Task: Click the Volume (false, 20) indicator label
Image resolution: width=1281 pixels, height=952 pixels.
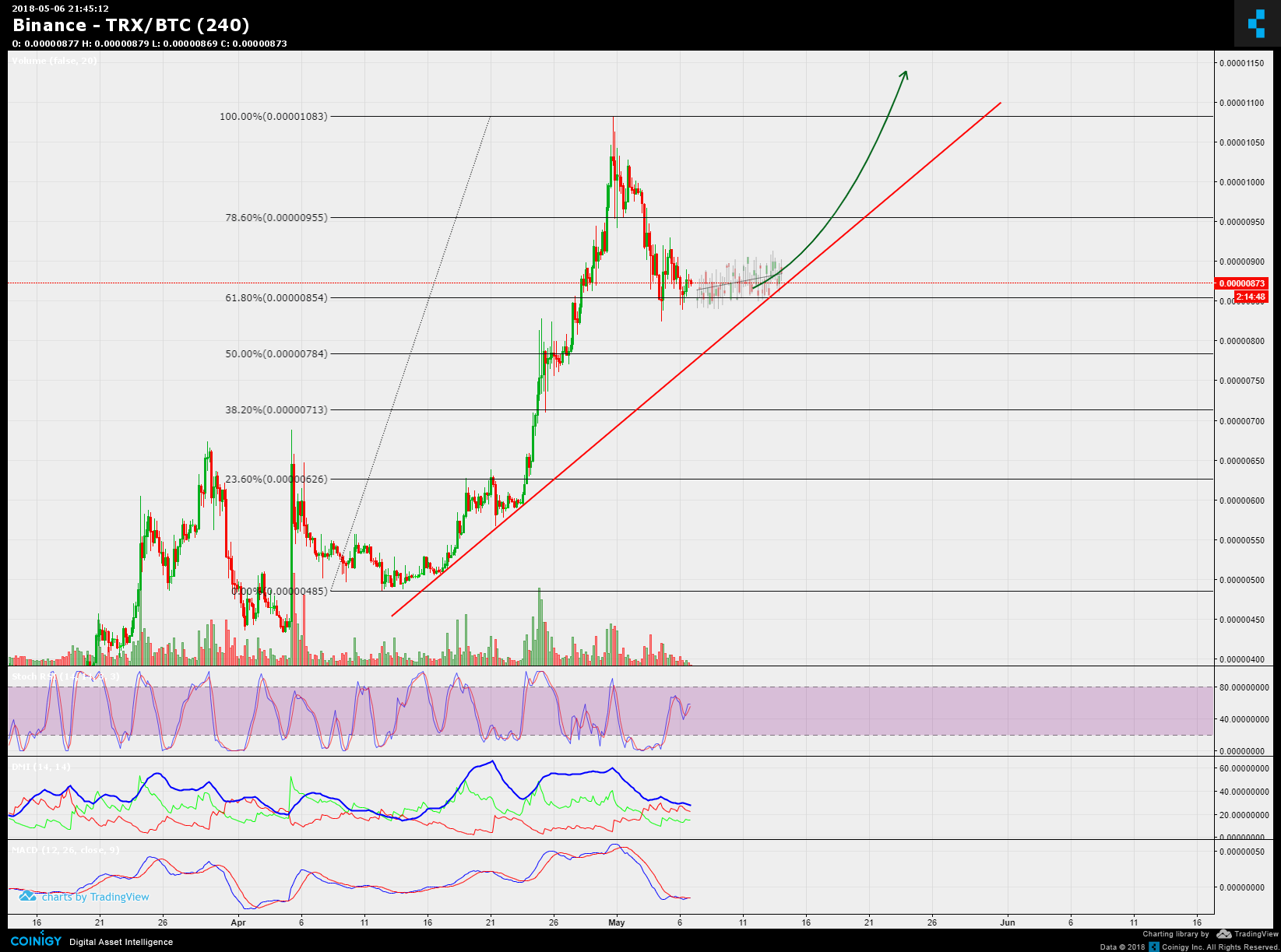Action: (55, 61)
